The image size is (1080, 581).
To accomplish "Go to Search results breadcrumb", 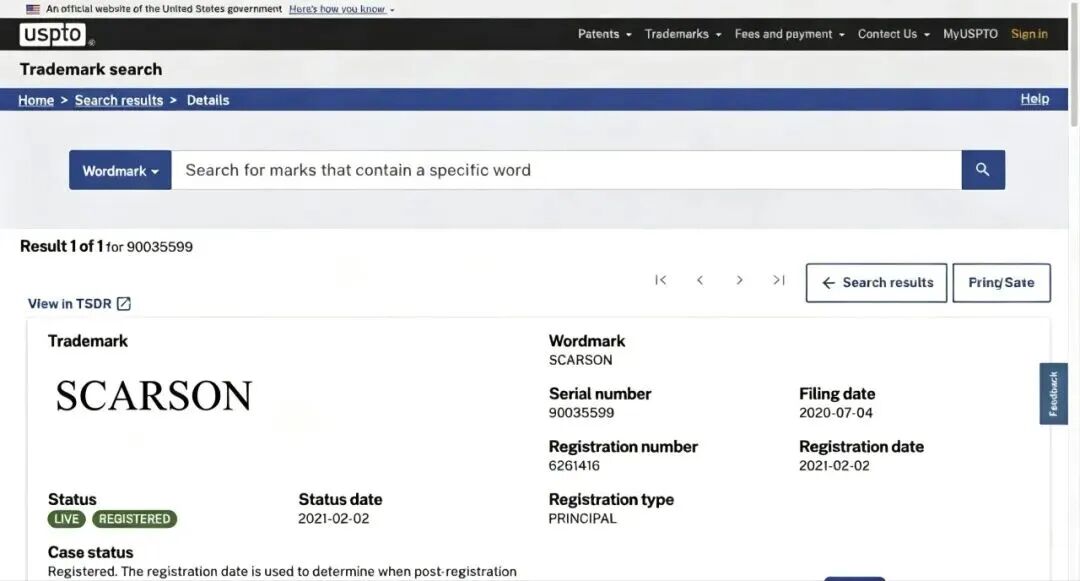I will [118, 100].
